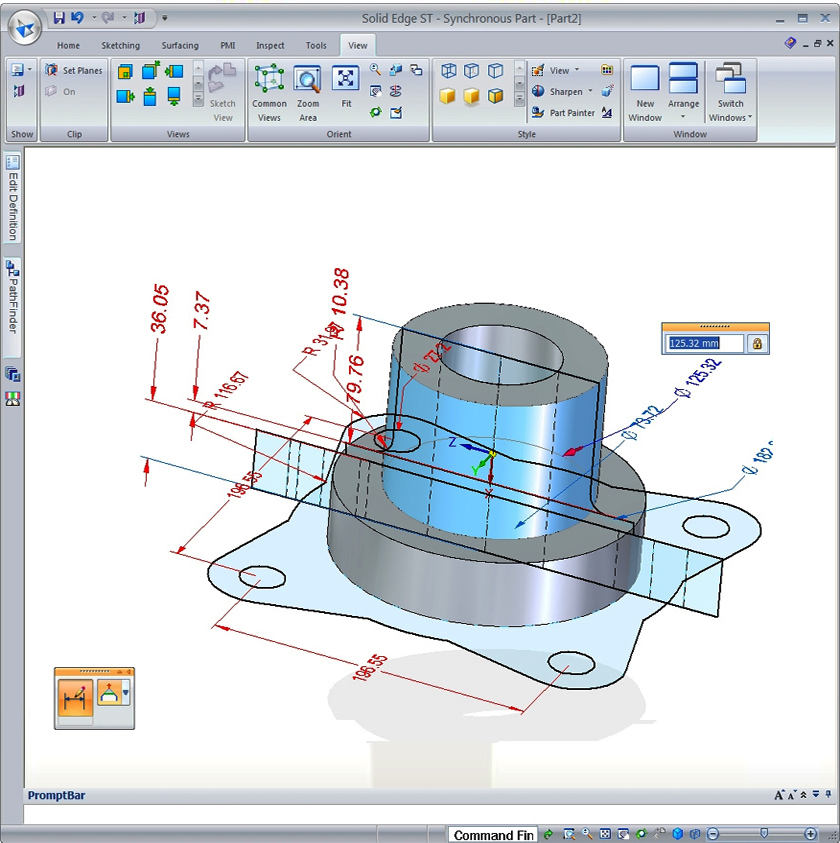The image size is (840, 843).
Task: Click the Undo icon in quick access toolbar
Action: point(77,18)
